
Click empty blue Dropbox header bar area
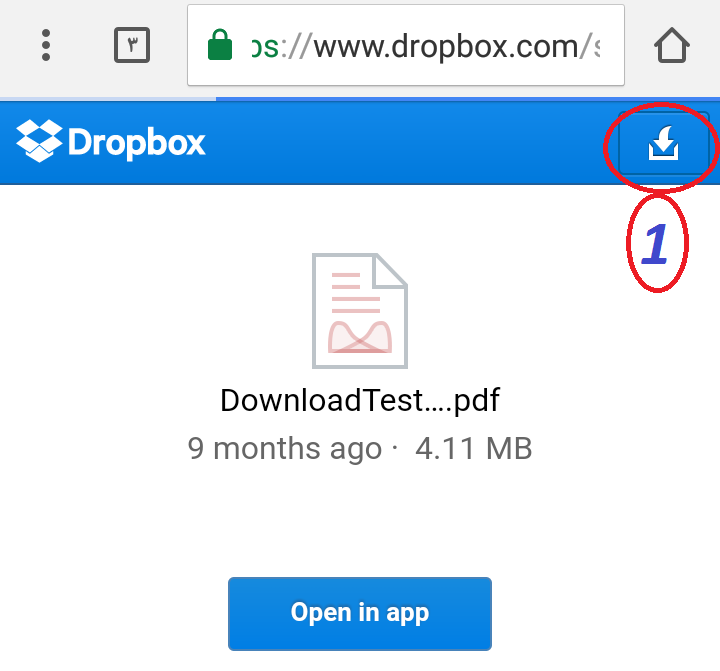pyautogui.click(x=404, y=143)
